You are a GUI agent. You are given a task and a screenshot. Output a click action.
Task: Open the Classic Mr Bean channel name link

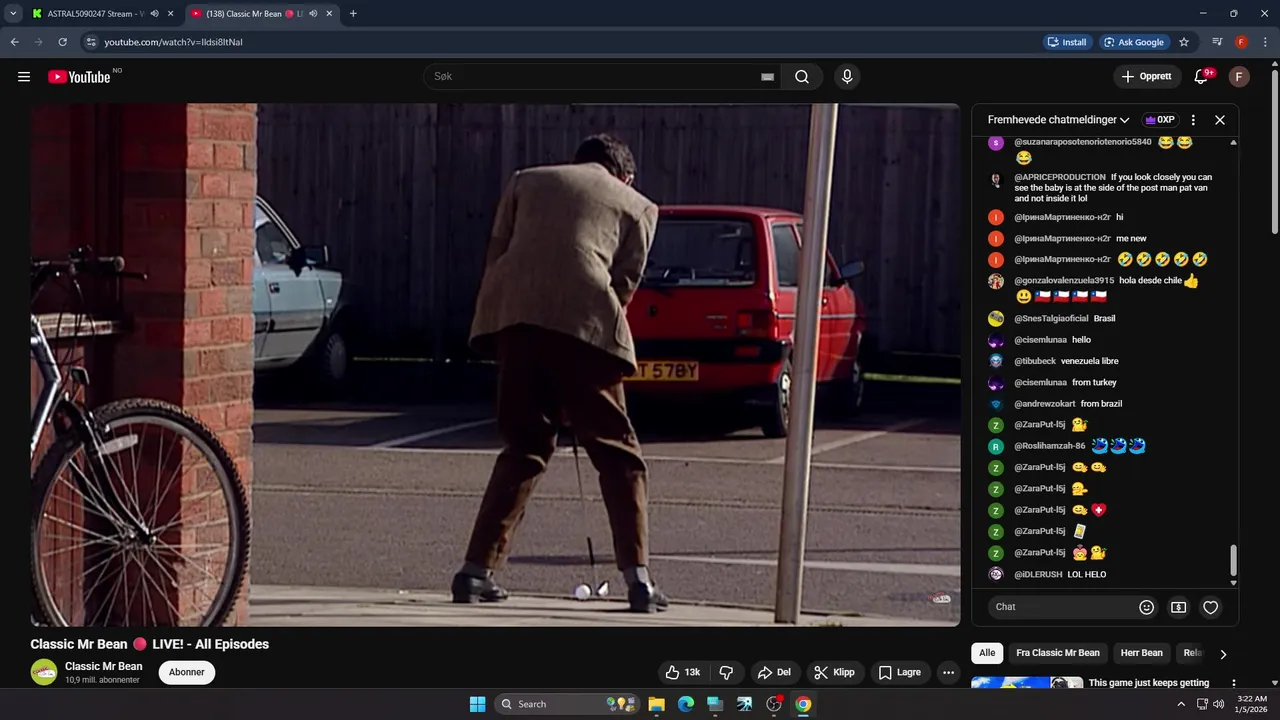(104, 666)
